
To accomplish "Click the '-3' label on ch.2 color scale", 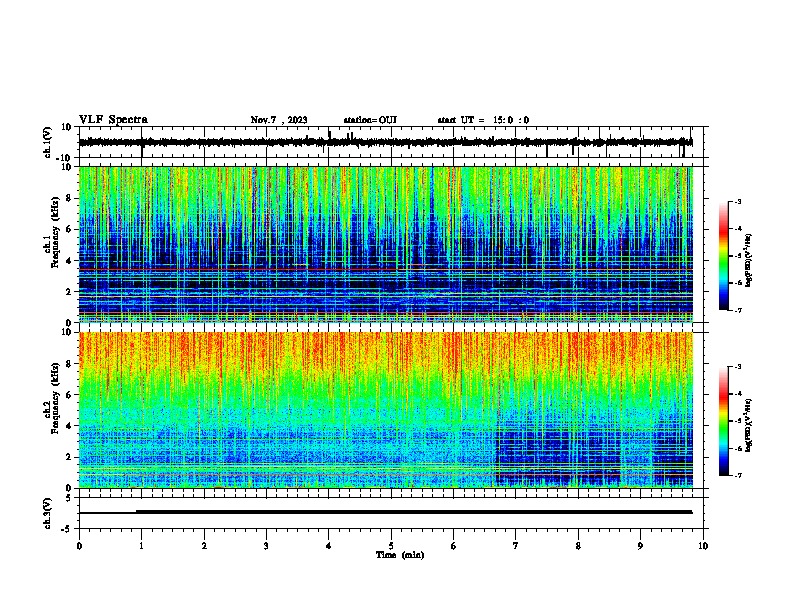I will coord(737,367).
